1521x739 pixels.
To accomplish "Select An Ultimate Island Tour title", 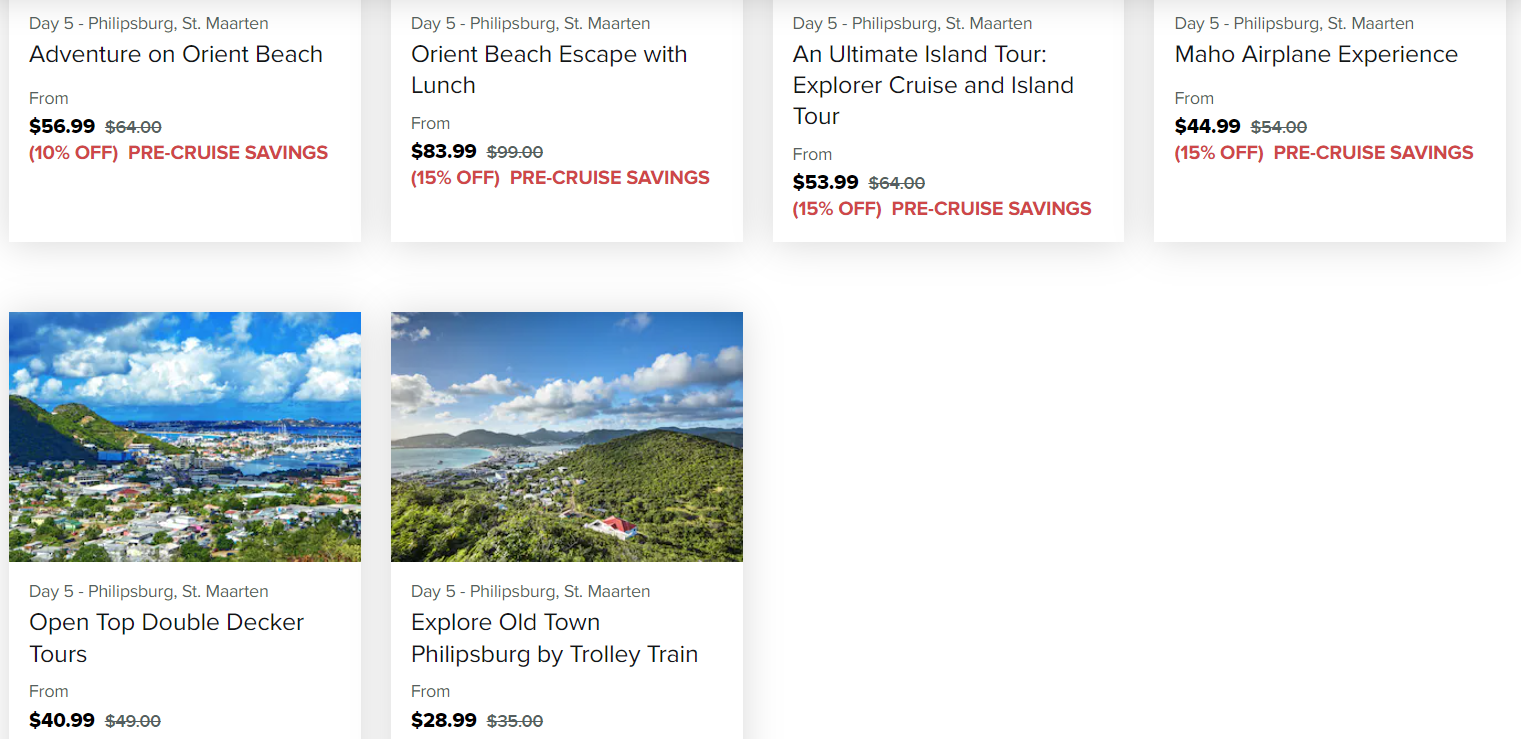I will coord(933,85).
